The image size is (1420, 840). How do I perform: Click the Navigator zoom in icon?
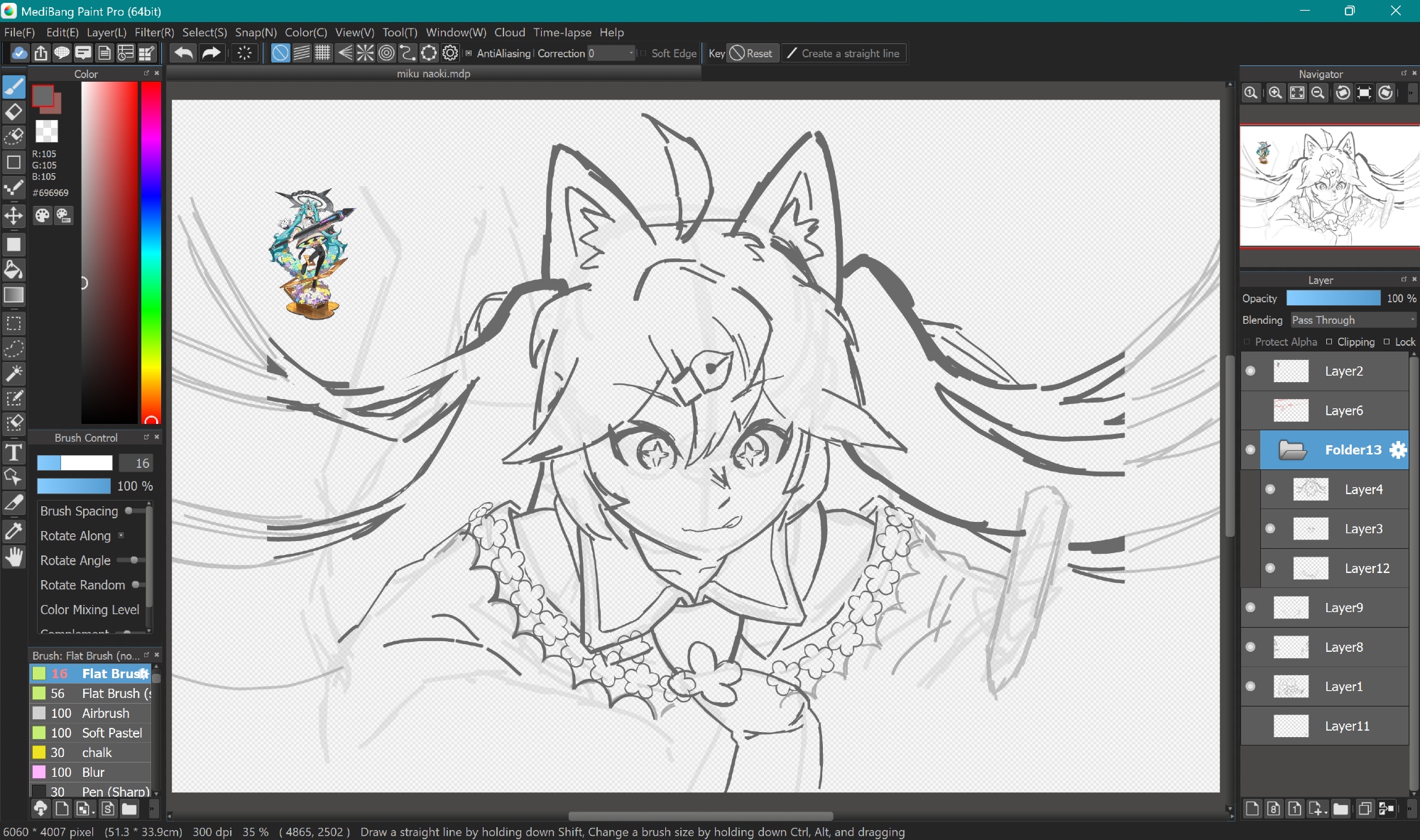coord(1275,93)
